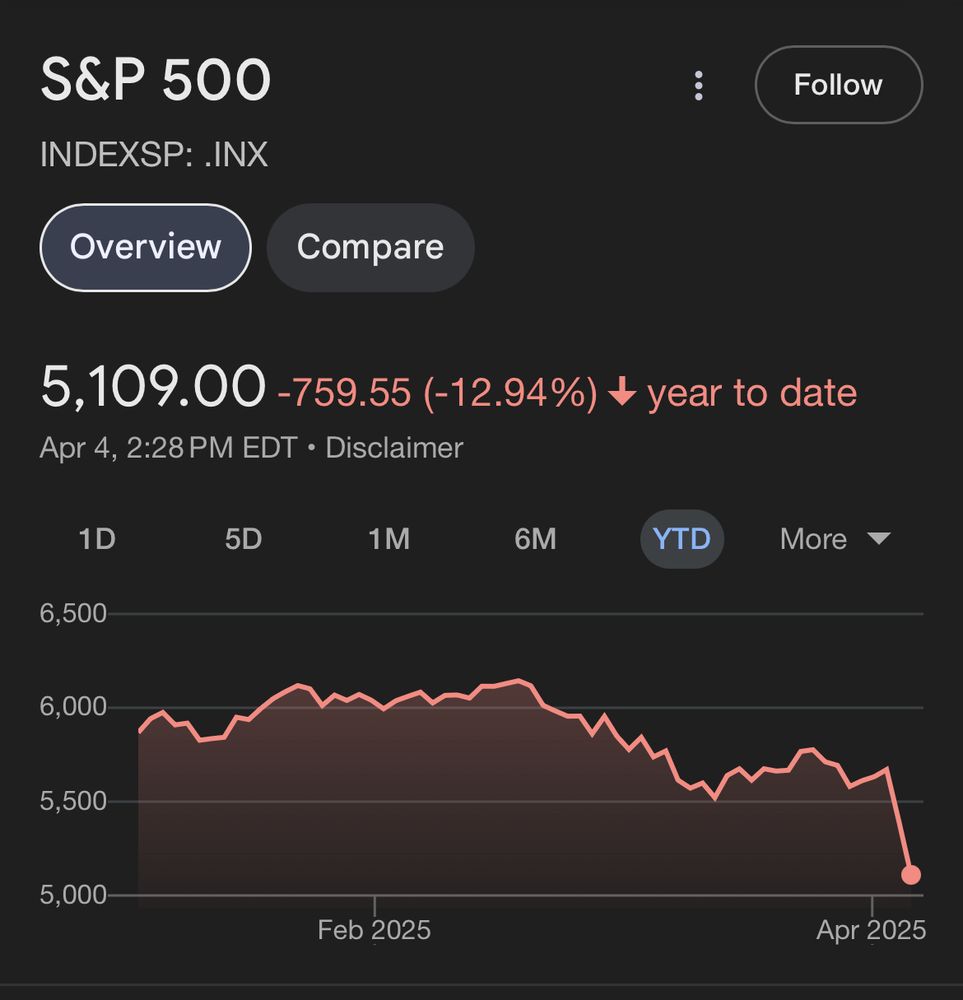This screenshot has width=963, height=1000.
Task: Select the 1M time range
Action: (x=389, y=539)
